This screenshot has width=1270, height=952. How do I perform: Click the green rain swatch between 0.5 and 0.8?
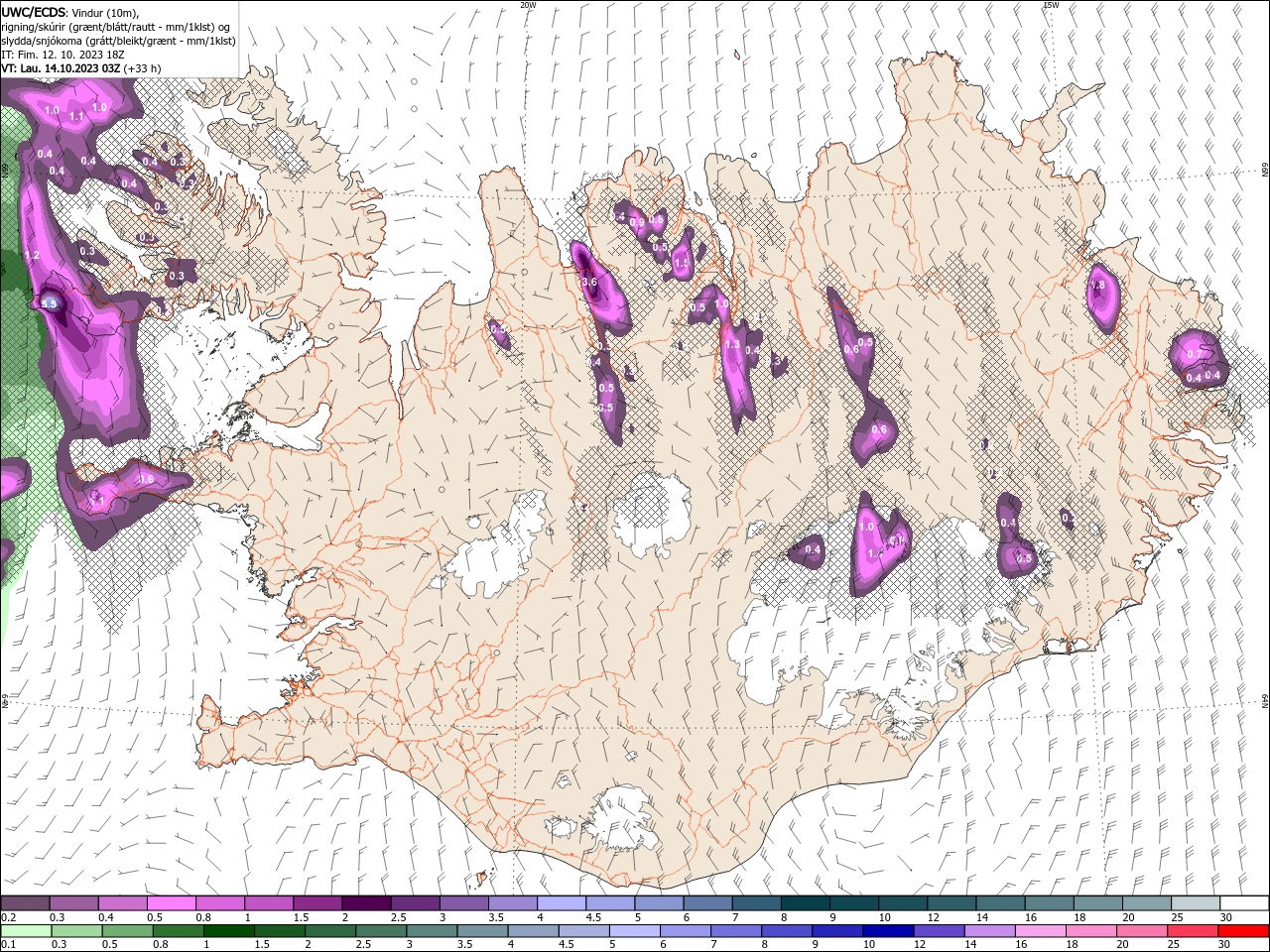pyautogui.click(x=127, y=931)
